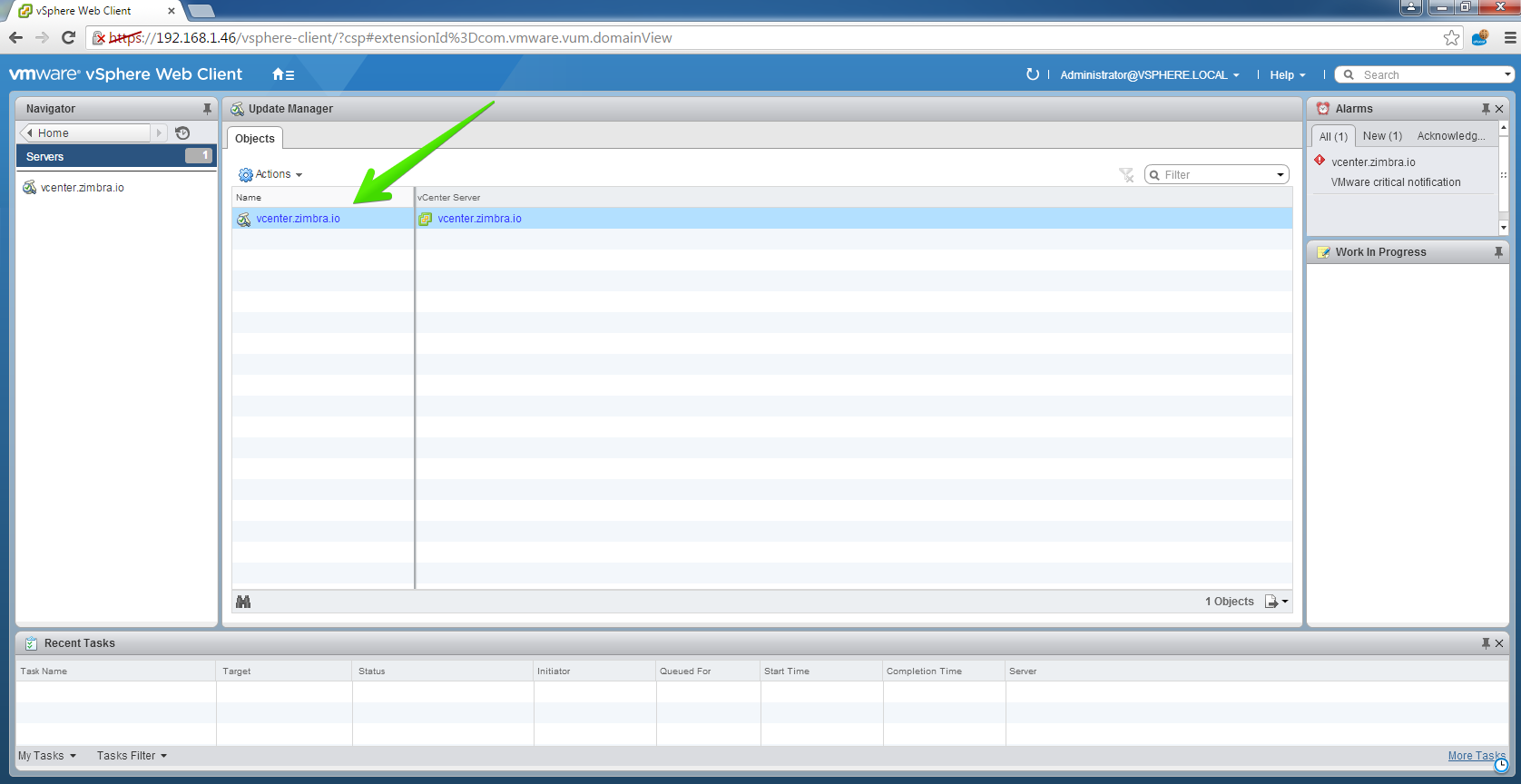Click the red alarm critical icon

(x=1320, y=161)
